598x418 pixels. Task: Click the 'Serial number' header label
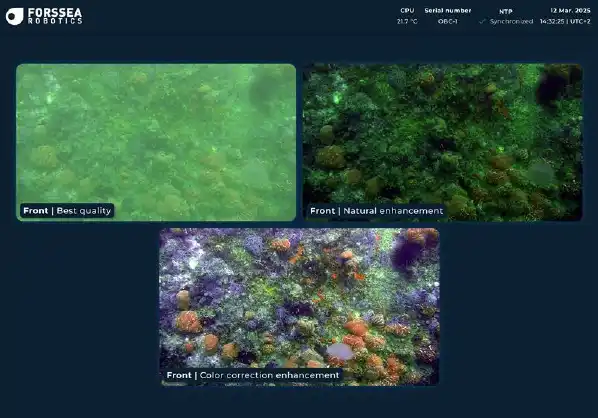(x=448, y=11)
